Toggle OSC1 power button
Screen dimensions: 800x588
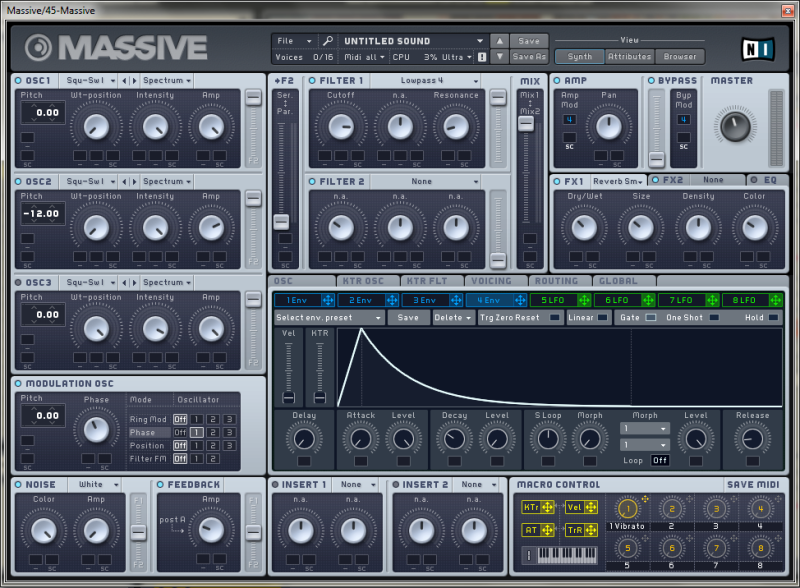(18, 81)
